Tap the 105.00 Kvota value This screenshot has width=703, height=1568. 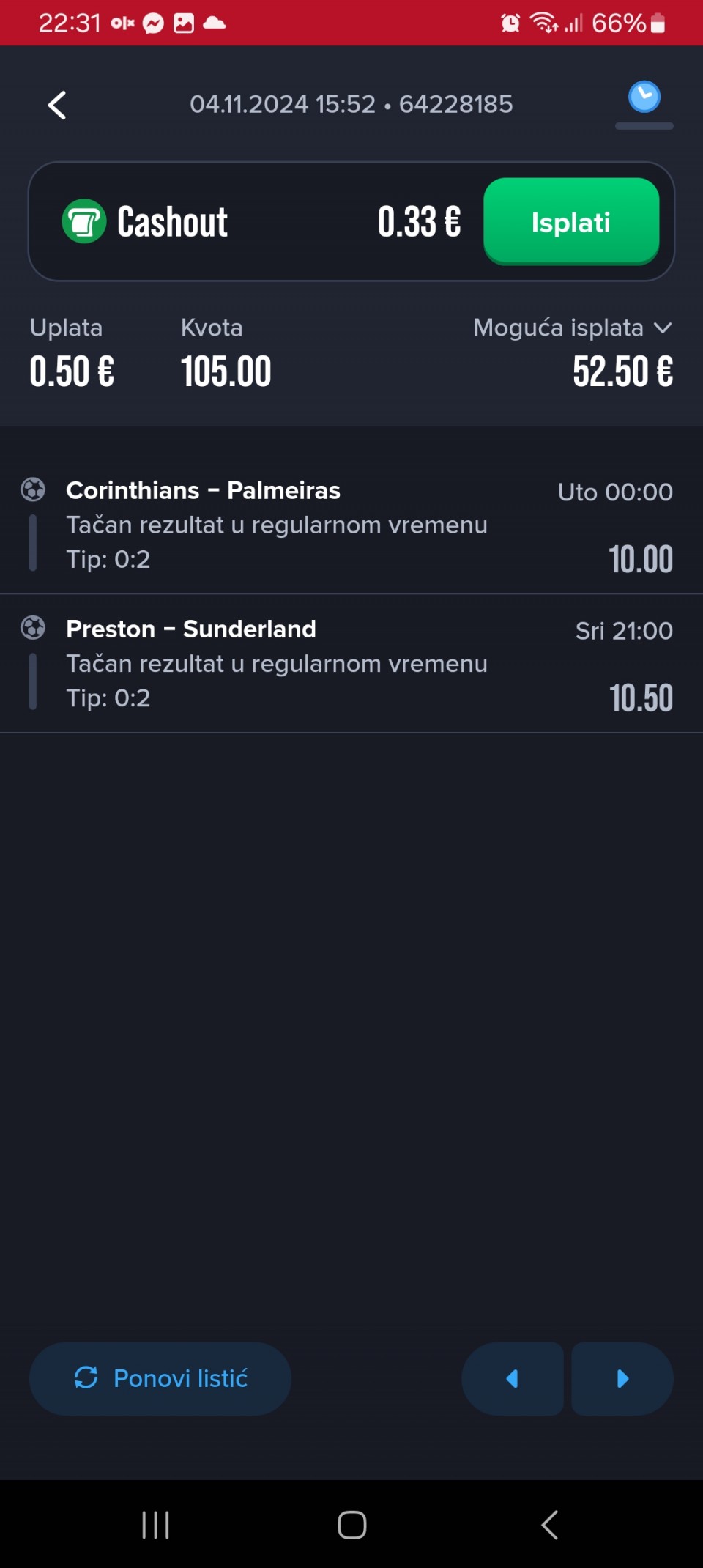click(226, 371)
